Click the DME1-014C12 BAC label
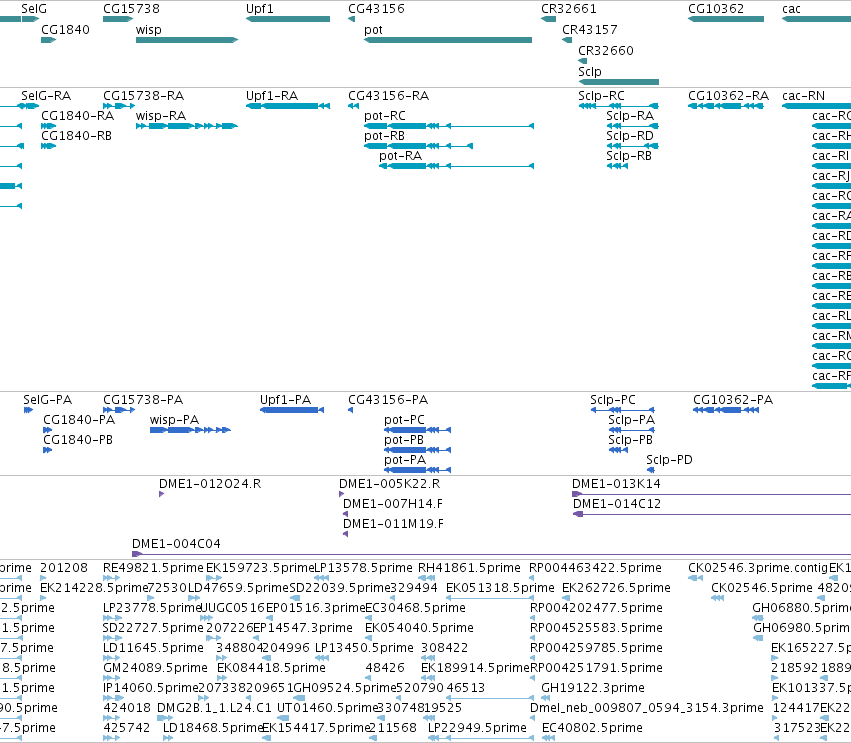Viewport: 851px width, 743px height. [x=617, y=504]
